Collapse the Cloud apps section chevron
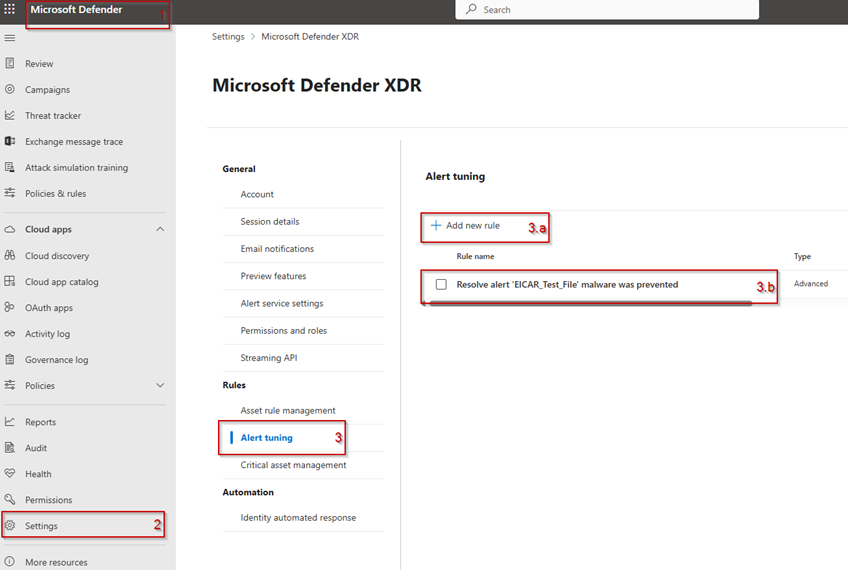 [x=160, y=229]
